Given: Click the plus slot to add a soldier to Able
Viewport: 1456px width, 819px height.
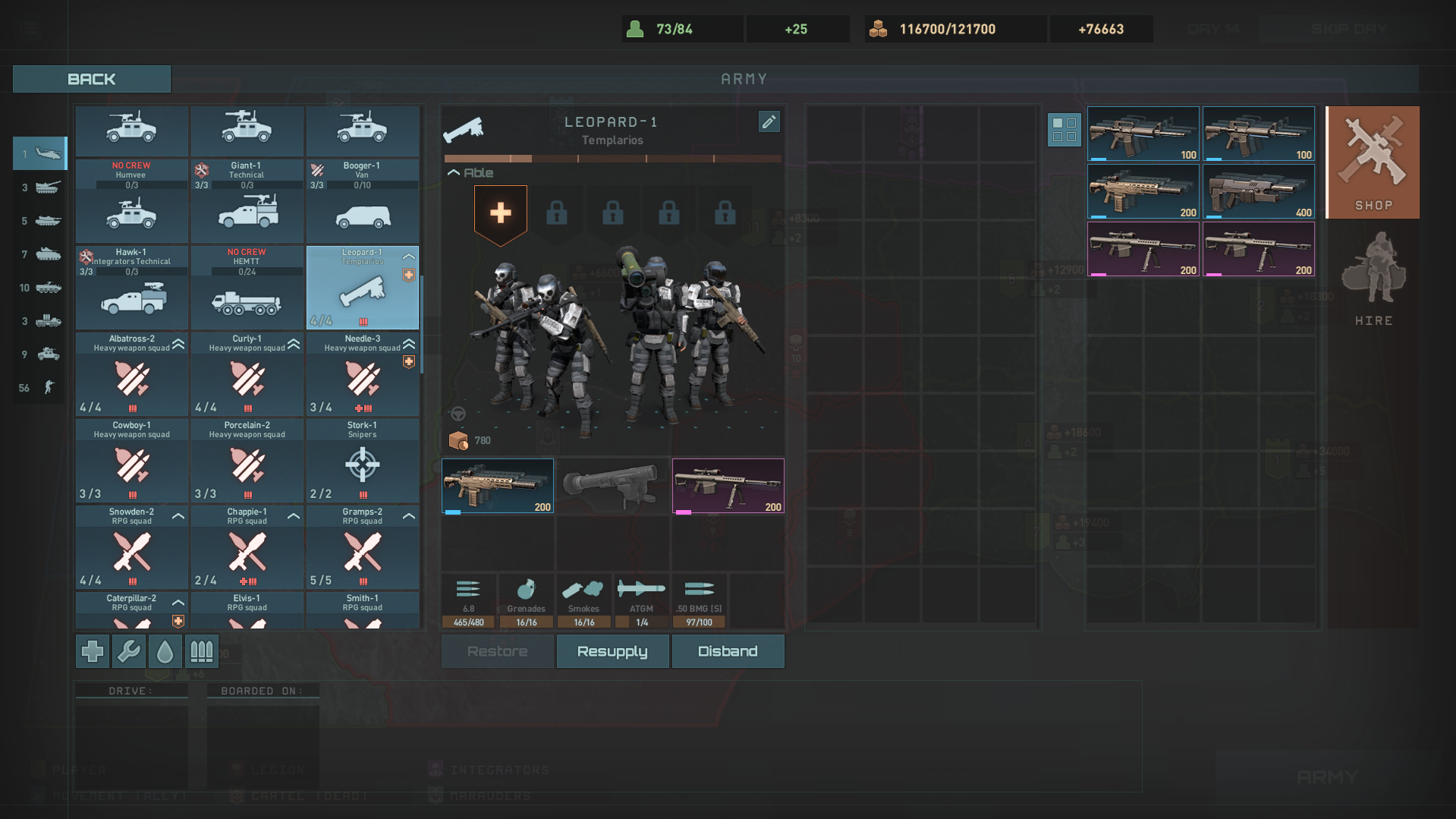Looking at the screenshot, I should (x=499, y=213).
